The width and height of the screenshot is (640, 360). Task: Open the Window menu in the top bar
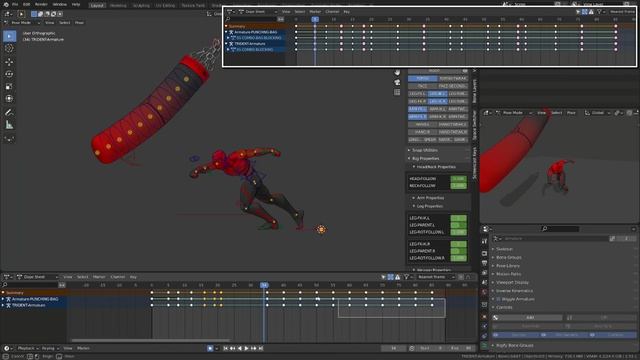coord(60,4)
